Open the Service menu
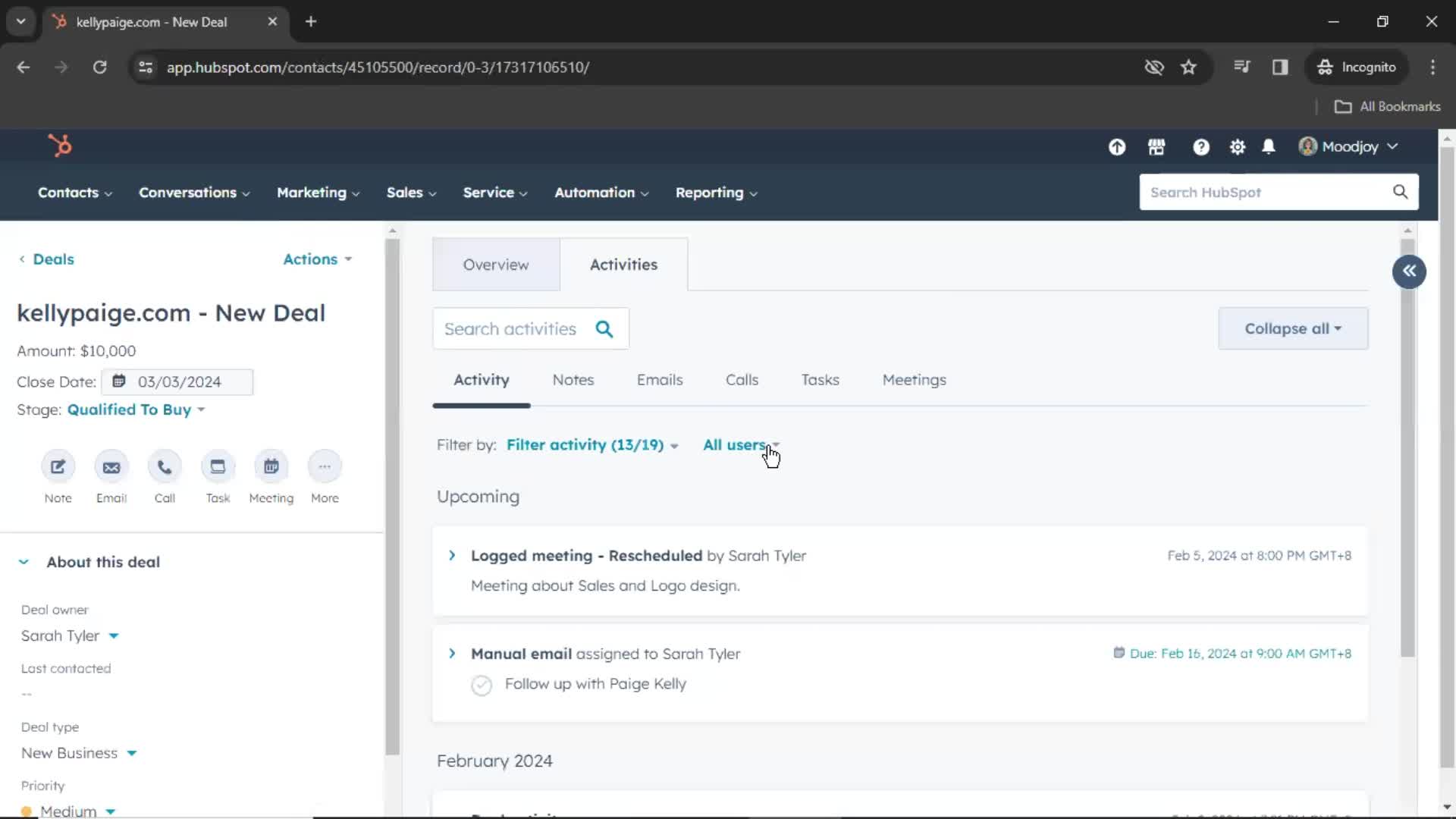1456x819 pixels. pyautogui.click(x=495, y=193)
